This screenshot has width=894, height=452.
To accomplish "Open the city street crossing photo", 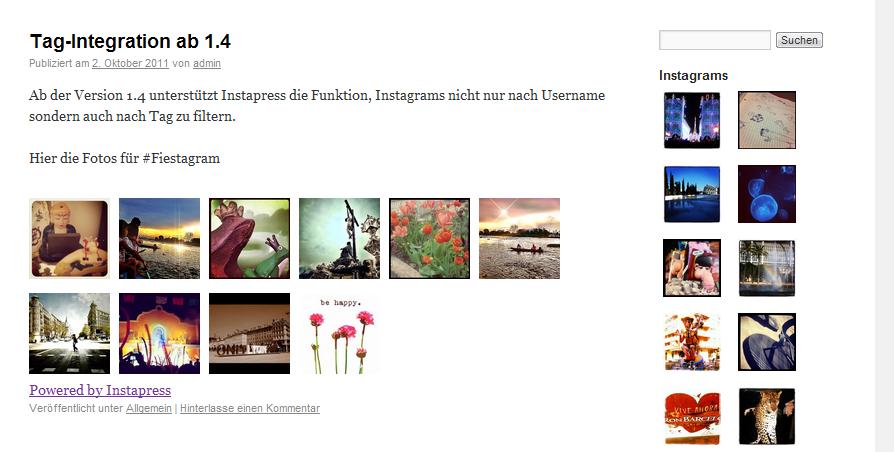I will 69,333.
